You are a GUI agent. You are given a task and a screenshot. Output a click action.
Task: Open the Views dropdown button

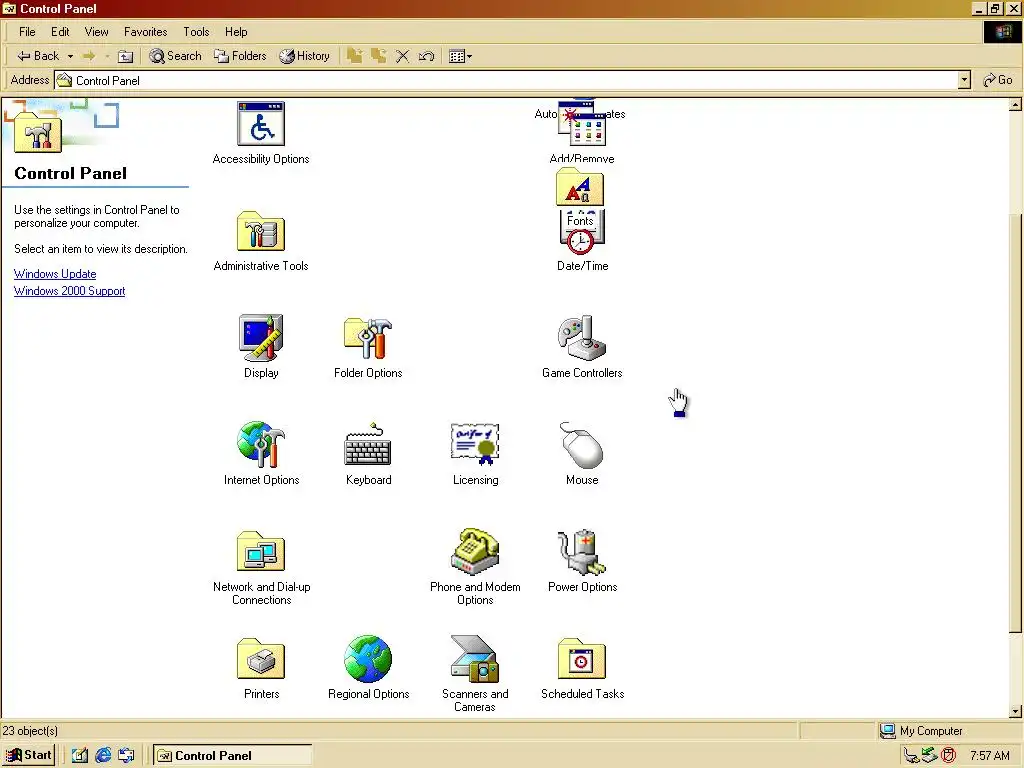click(x=460, y=56)
